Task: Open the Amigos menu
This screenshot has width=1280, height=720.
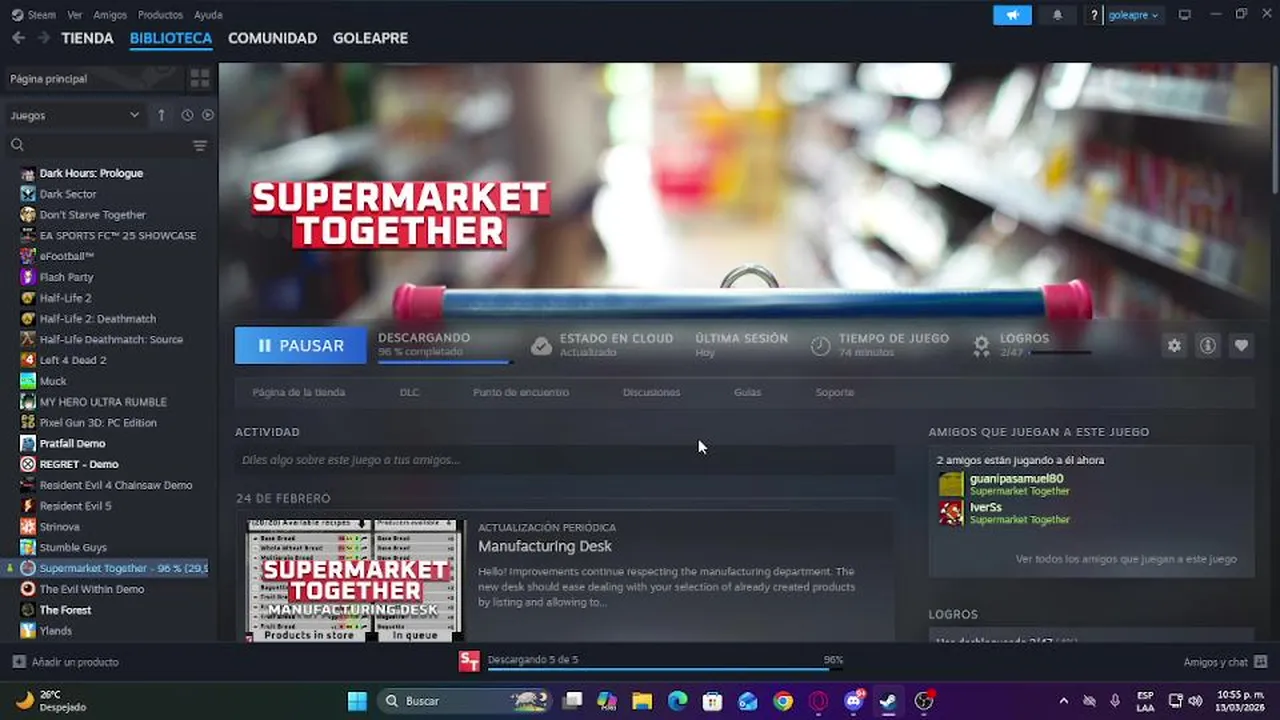Action: [110, 15]
